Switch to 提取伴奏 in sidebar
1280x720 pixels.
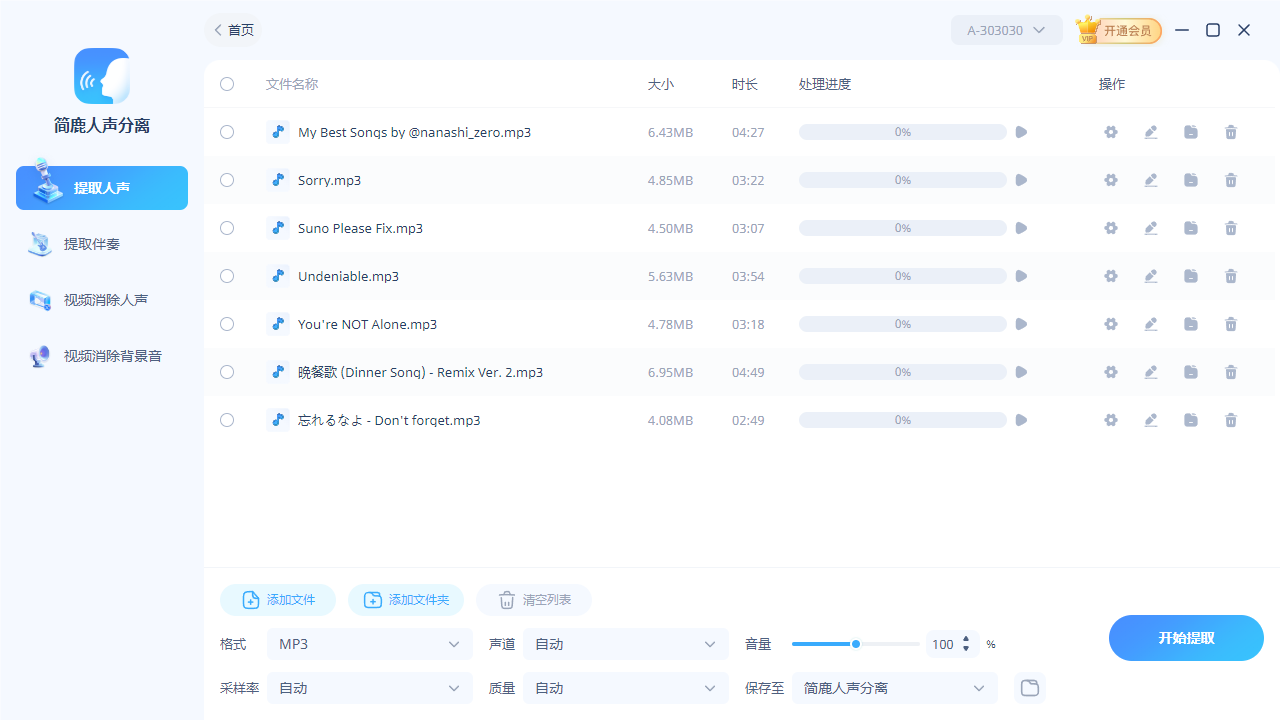(x=91, y=244)
